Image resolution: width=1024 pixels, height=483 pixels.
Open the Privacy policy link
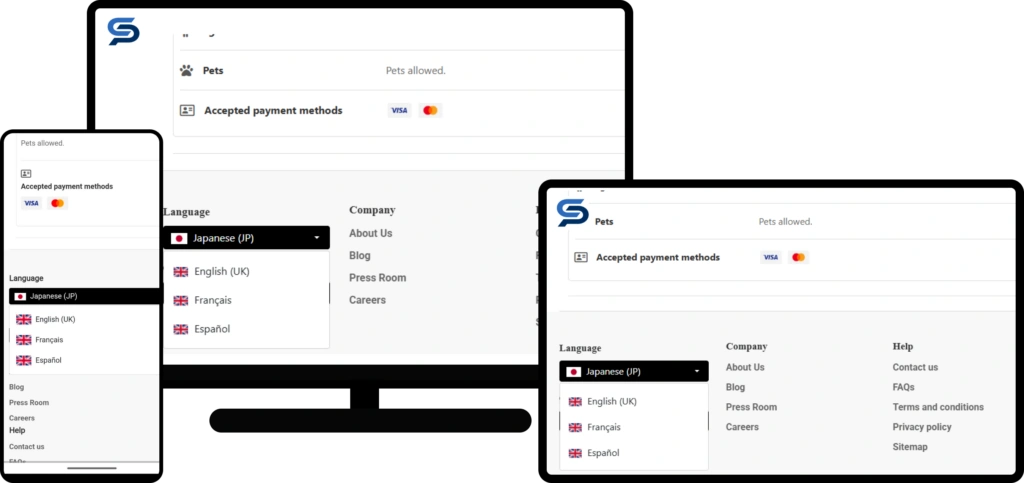click(921, 427)
